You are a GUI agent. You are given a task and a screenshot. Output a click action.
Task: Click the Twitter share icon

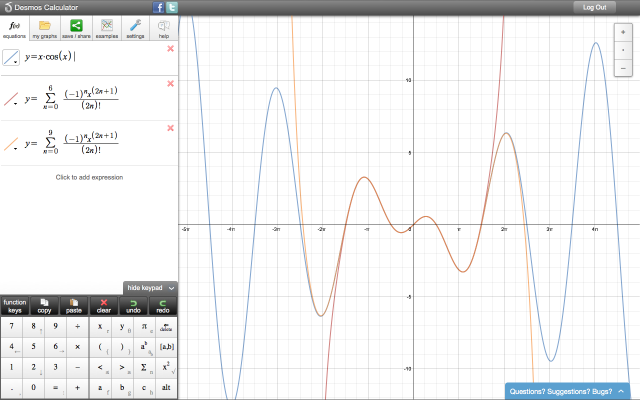coord(171,7)
